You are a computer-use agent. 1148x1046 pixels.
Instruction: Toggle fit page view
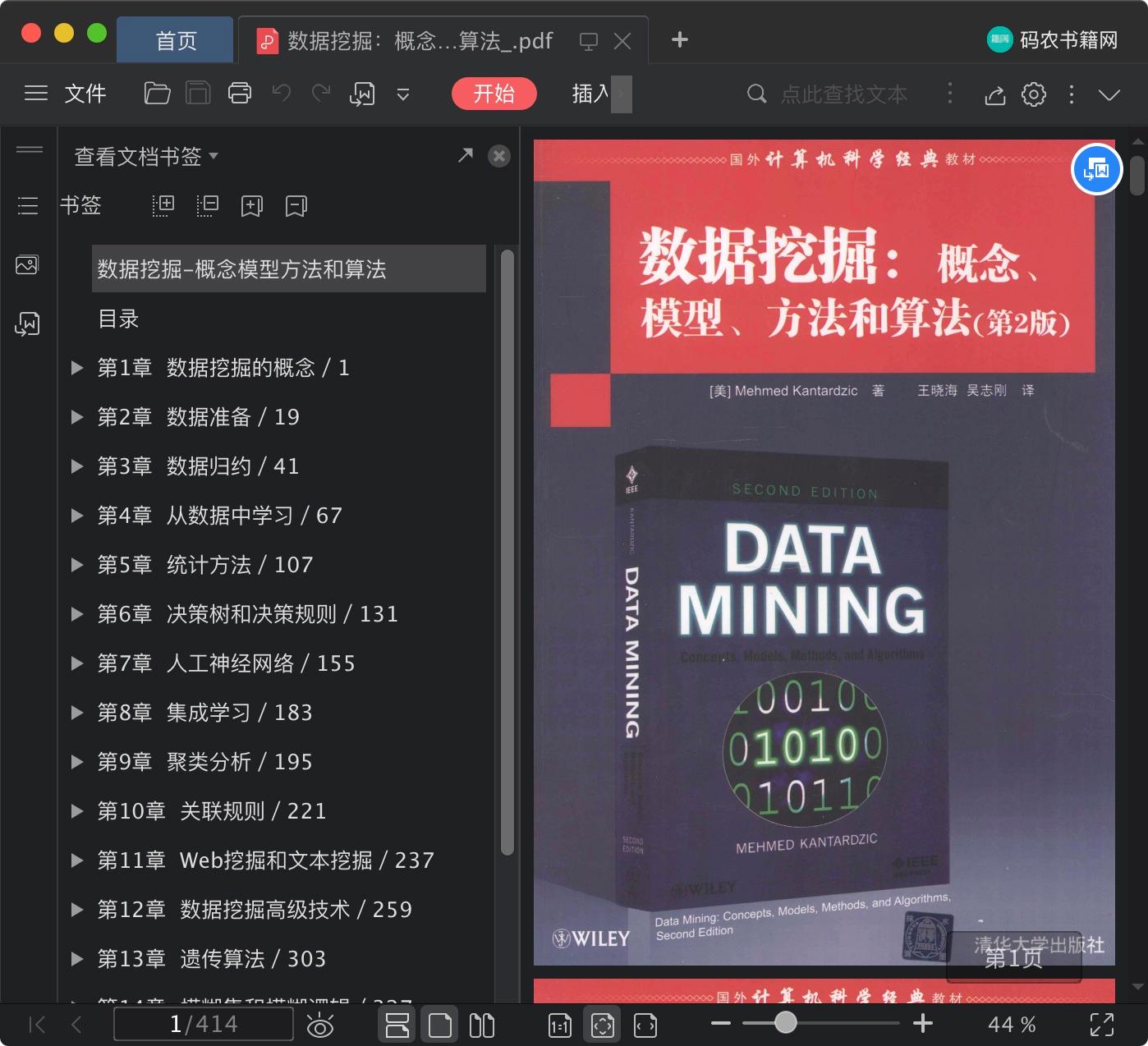click(x=603, y=1025)
